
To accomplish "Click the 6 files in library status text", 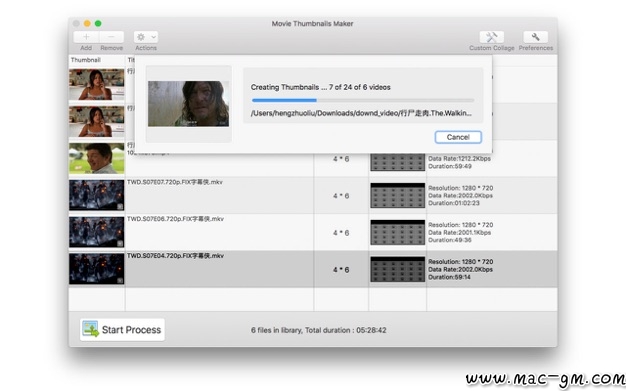I will (x=319, y=330).
